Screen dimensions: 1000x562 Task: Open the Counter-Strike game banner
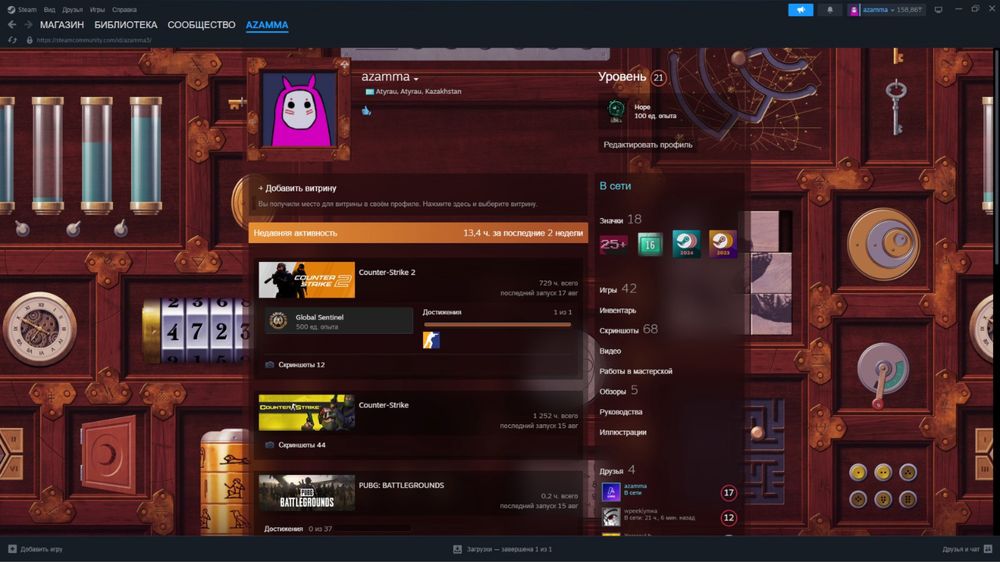(307, 412)
